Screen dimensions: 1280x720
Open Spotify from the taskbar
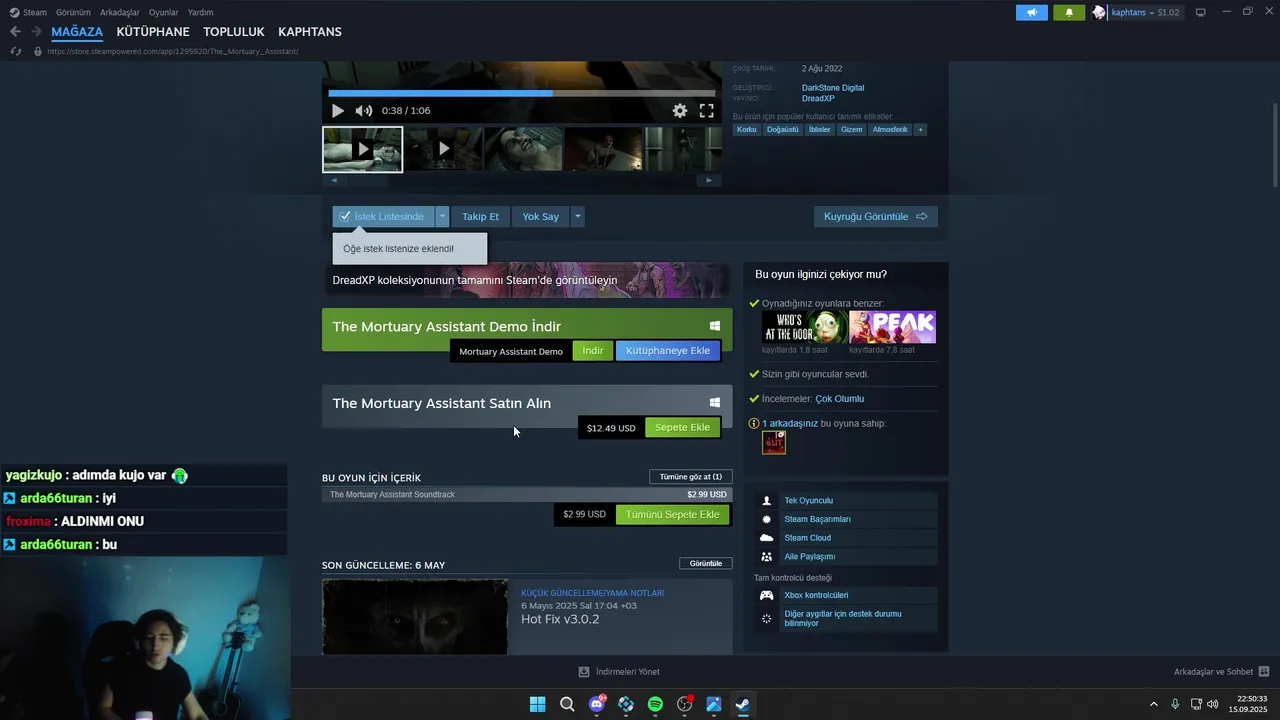(x=655, y=704)
